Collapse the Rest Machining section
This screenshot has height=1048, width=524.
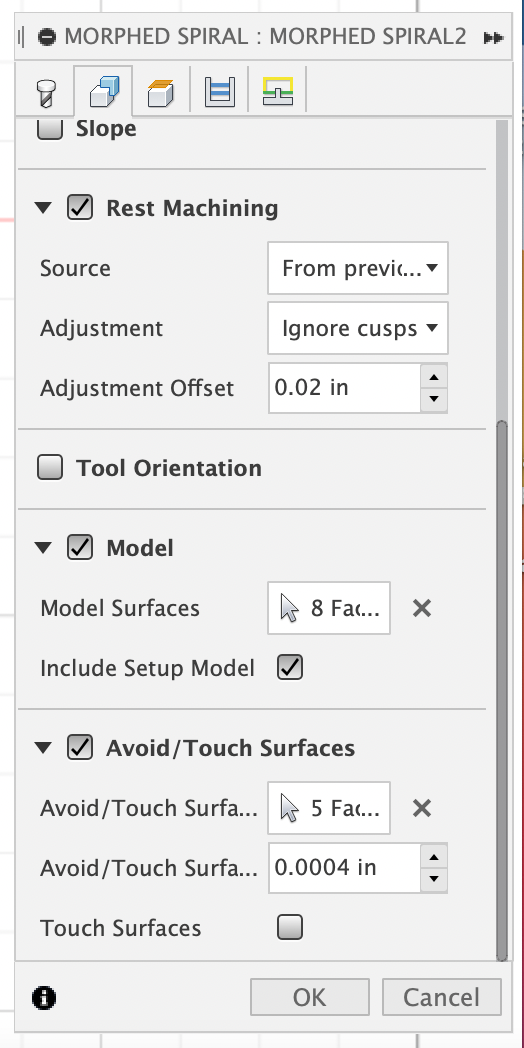tap(43, 208)
